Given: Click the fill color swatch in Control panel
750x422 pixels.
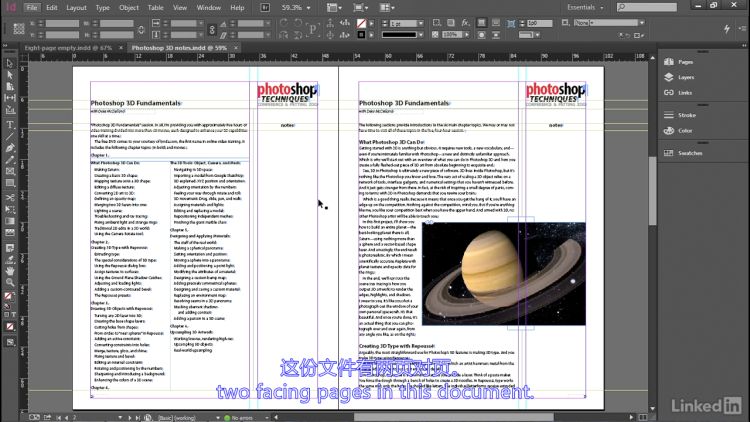Looking at the screenshot, I should [x=362, y=23].
